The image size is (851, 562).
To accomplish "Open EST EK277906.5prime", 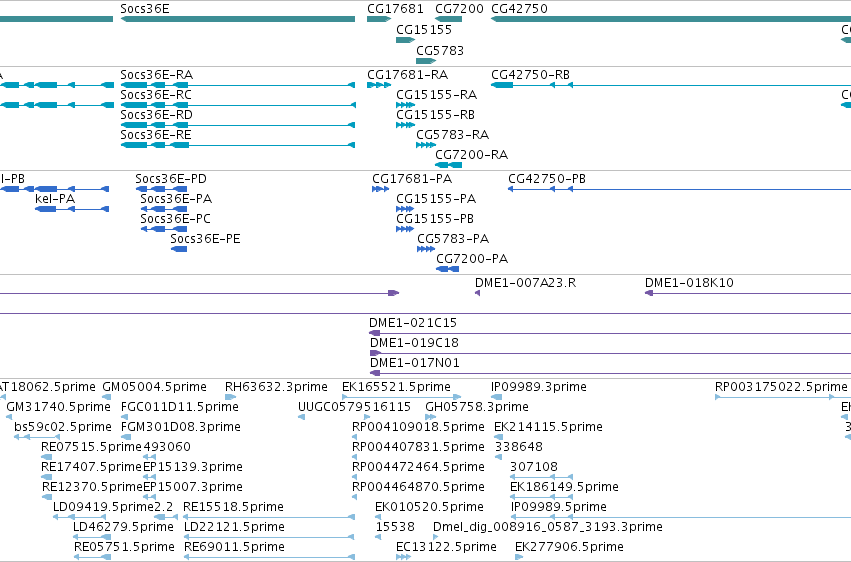I will click(569, 548).
